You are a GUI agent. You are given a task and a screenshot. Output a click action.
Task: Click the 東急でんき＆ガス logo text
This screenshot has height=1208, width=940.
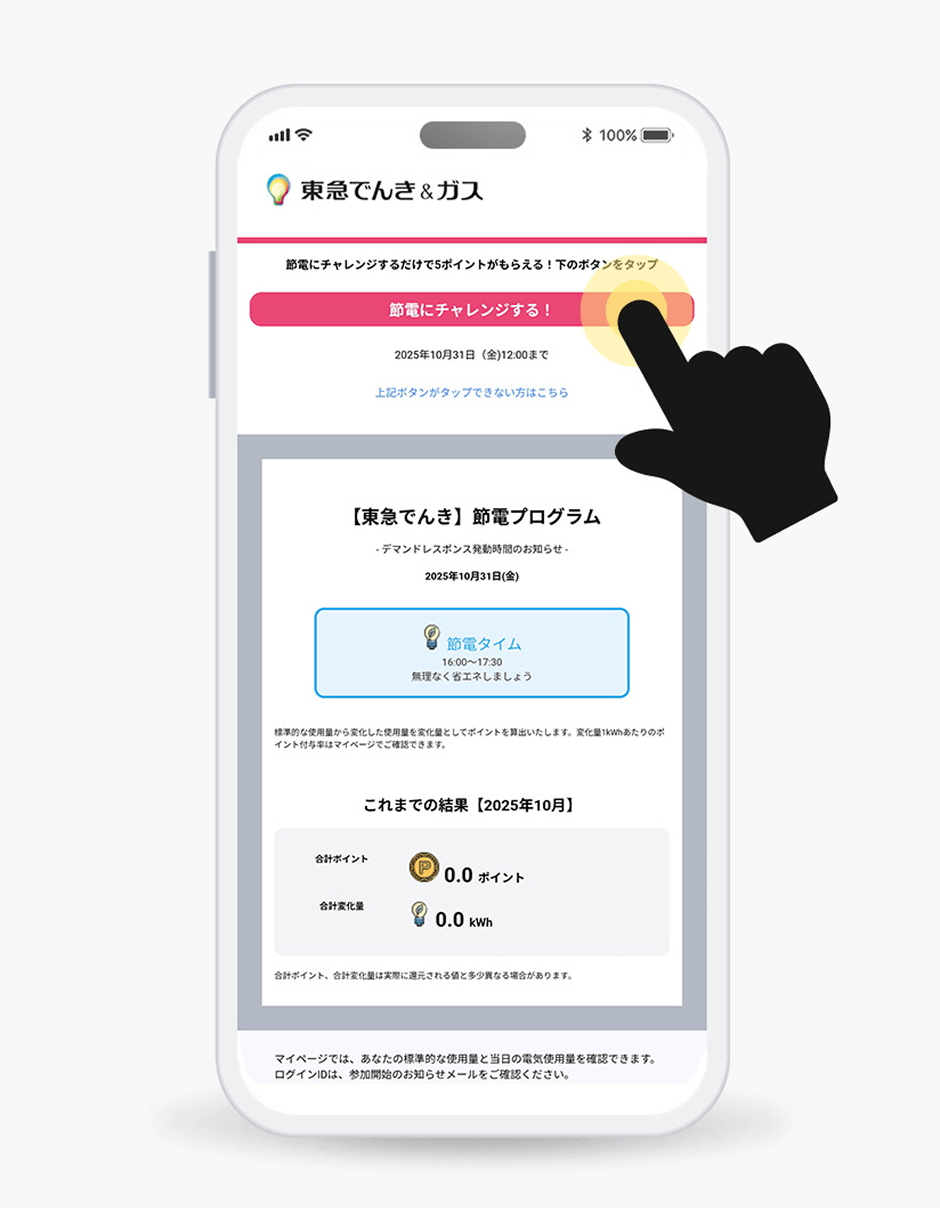click(x=391, y=190)
